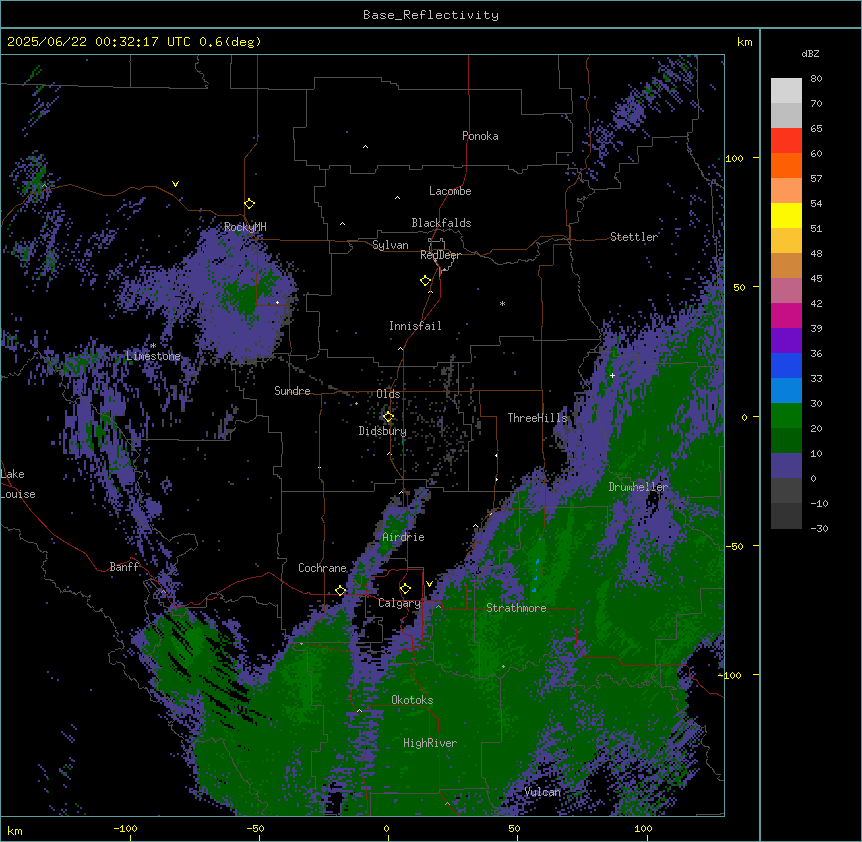Click the Lacombe city label
862x842 pixels.
(x=450, y=191)
